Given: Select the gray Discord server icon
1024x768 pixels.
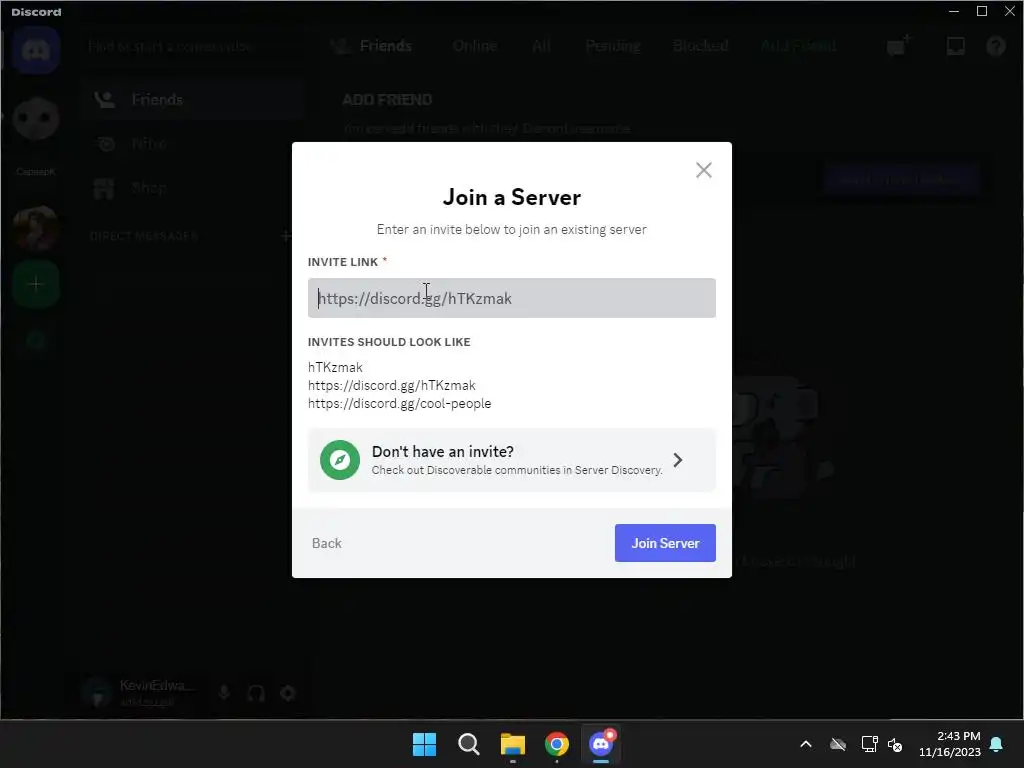Looking at the screenshot, I should click(x=37, y=119).
